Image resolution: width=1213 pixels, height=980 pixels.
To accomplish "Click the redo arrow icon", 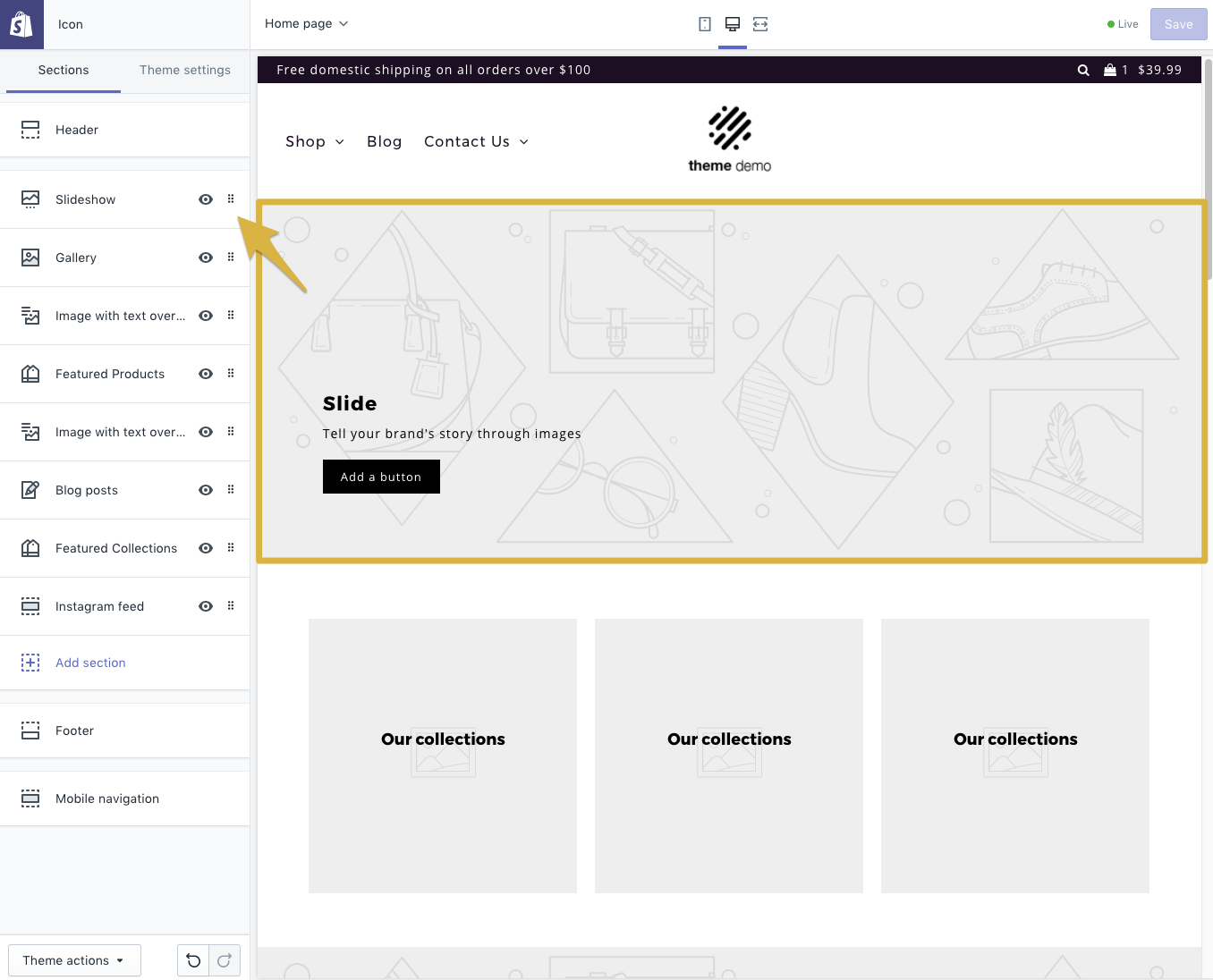I will (225, 960).
